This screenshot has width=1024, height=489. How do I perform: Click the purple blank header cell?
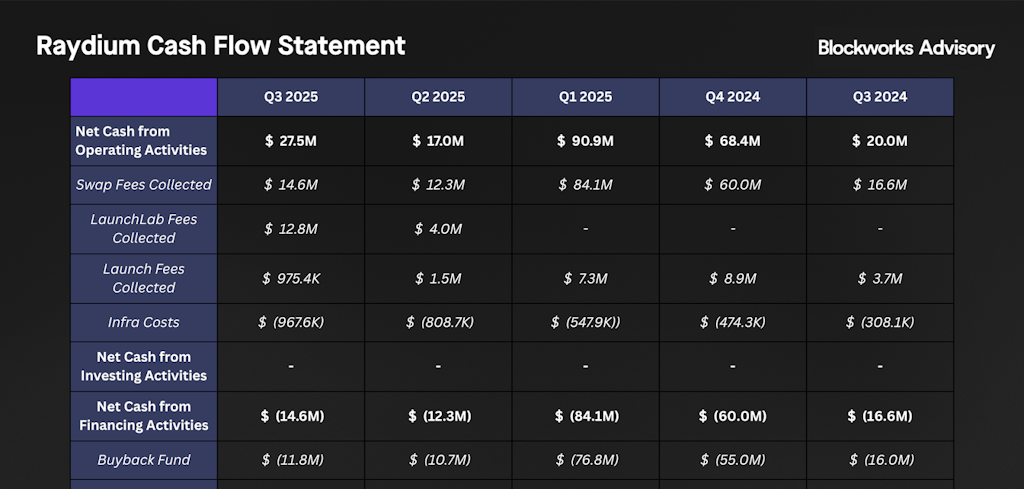(144, 97)
